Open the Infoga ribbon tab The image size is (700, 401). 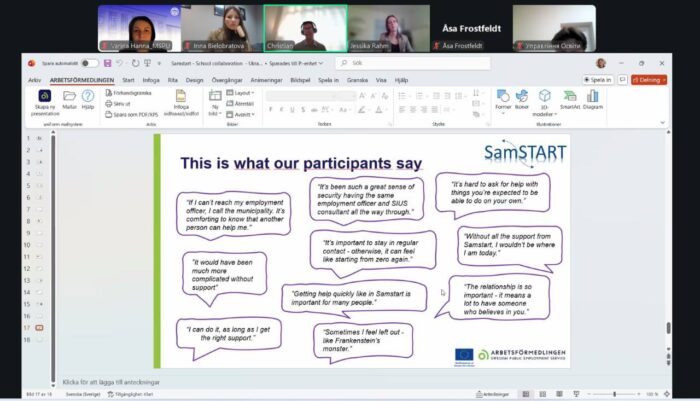tap(151, 79)
